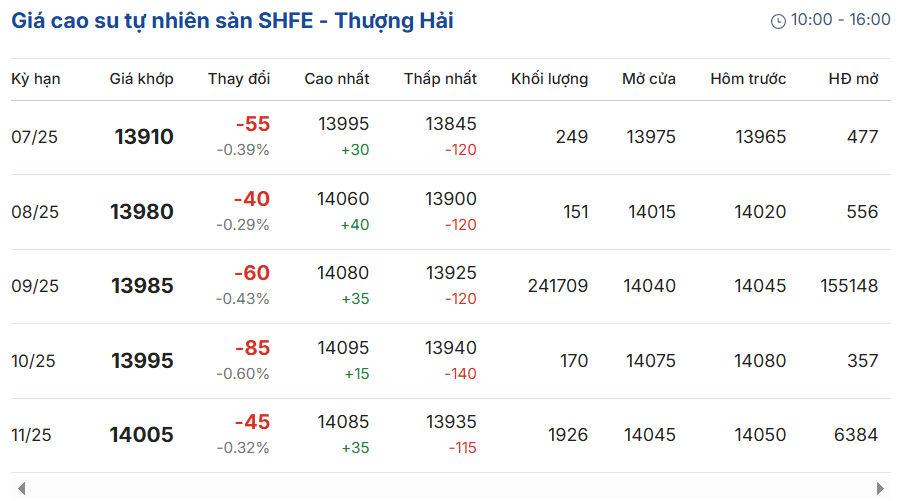Click the -85 change value for 10/25
This screenshot has height=501, width=905.
point(252,348)
